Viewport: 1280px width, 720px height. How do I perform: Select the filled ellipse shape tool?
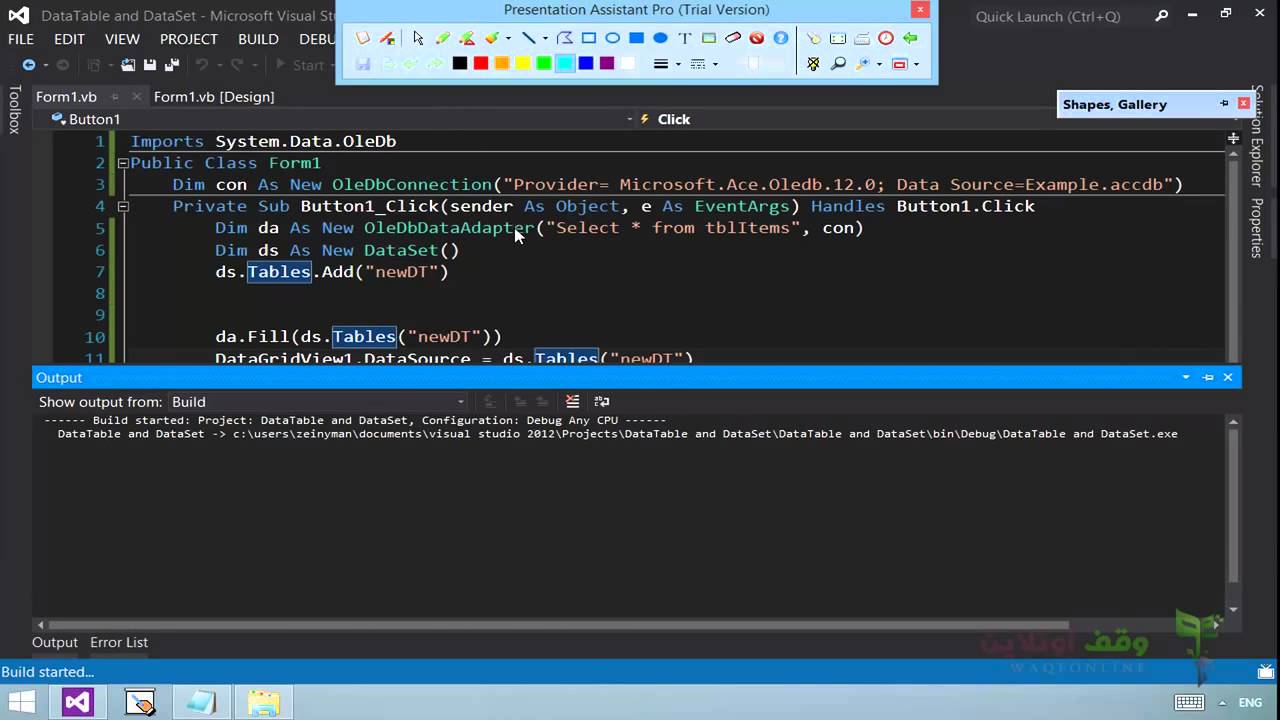point(660,38)
